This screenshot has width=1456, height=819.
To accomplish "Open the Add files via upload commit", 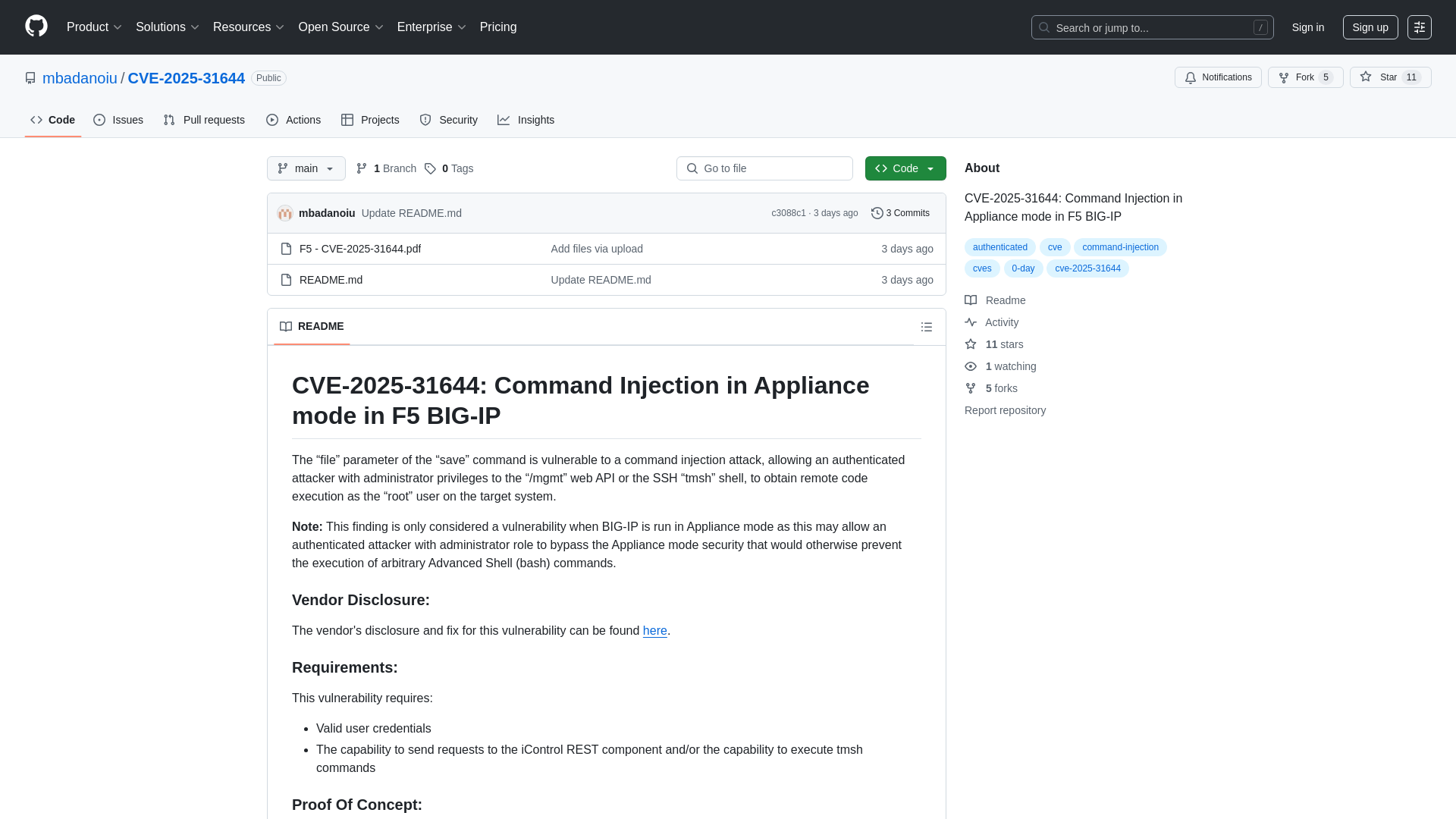I will (x=597, y=249).
